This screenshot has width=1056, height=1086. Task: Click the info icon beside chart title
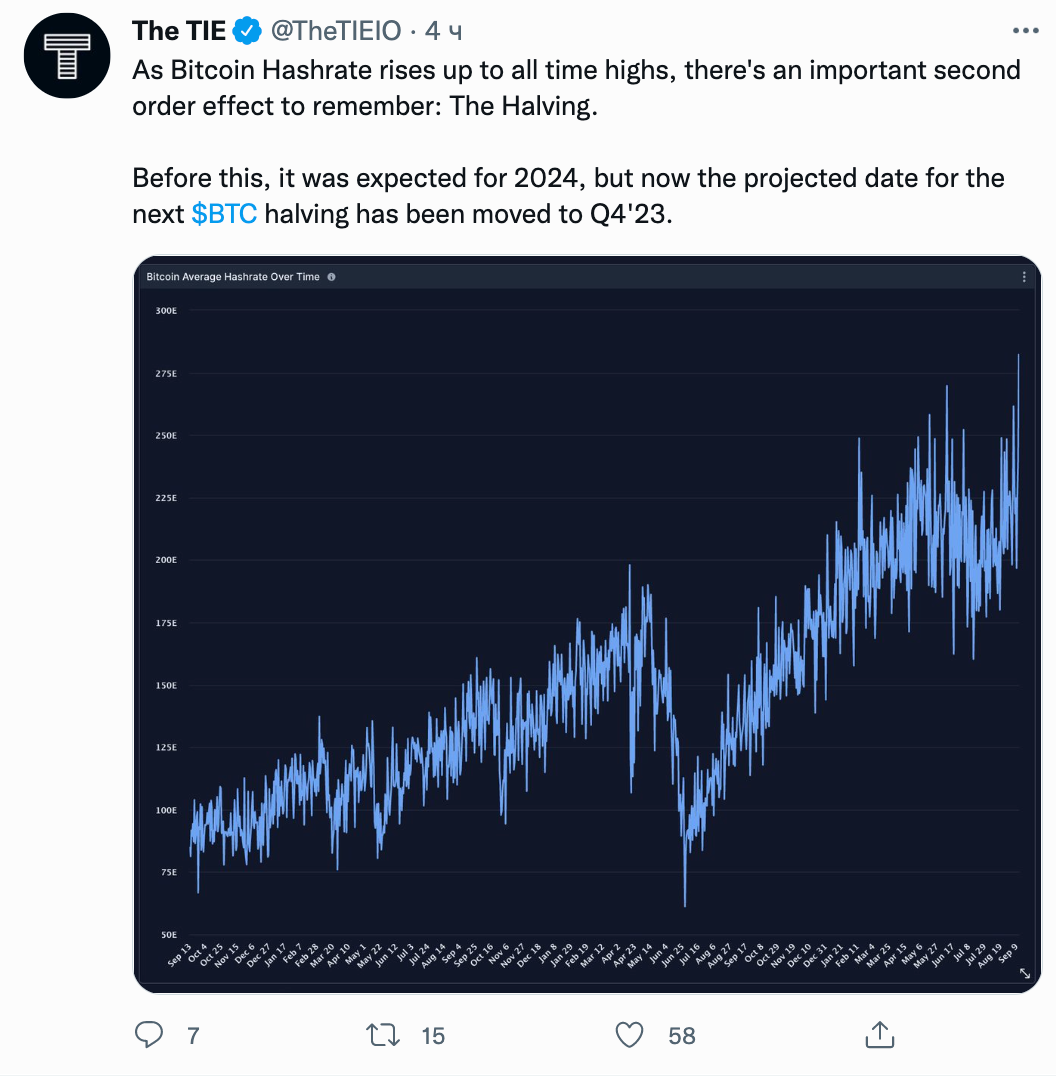pyautogui.click(x=331, y=277)
